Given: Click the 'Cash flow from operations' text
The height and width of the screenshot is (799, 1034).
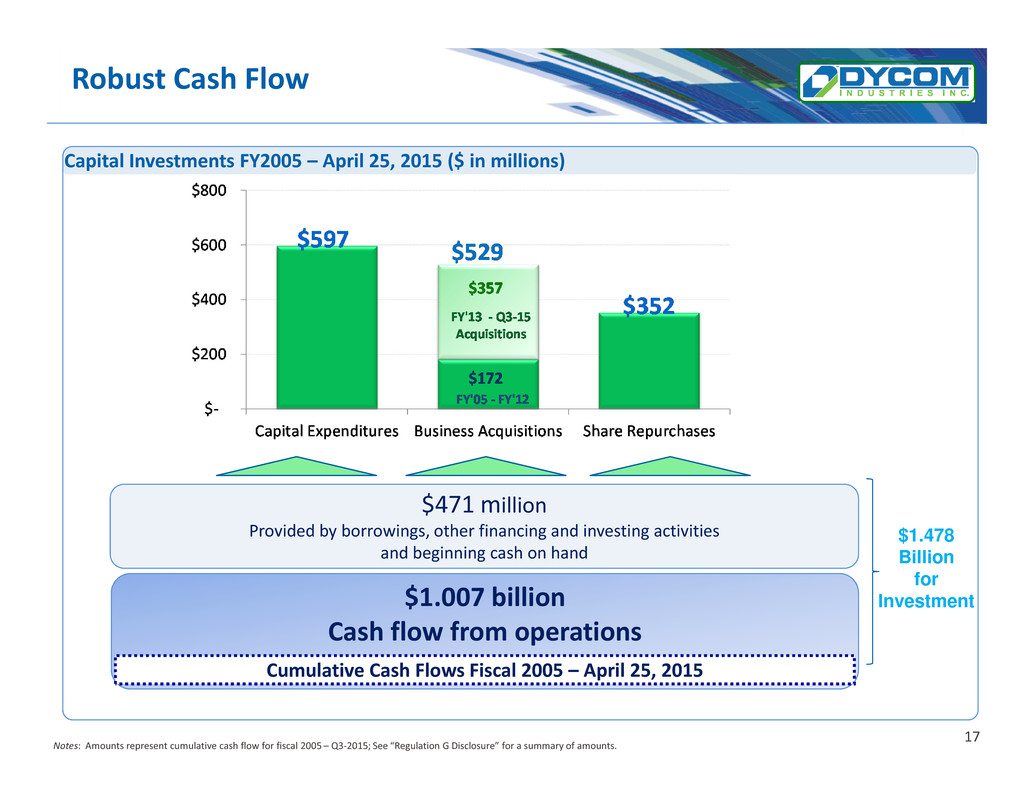Looking at the screenshot, I should 485,632.
